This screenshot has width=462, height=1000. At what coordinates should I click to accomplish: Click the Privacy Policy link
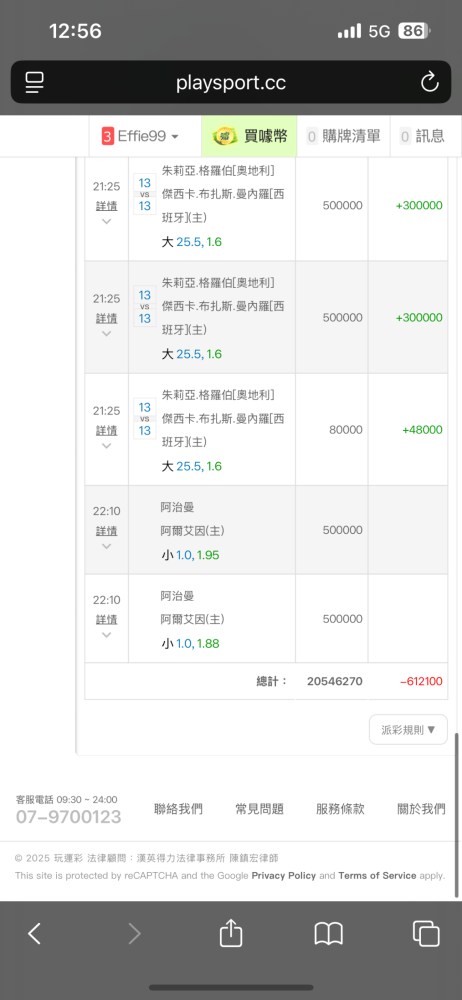click(283, 876)
